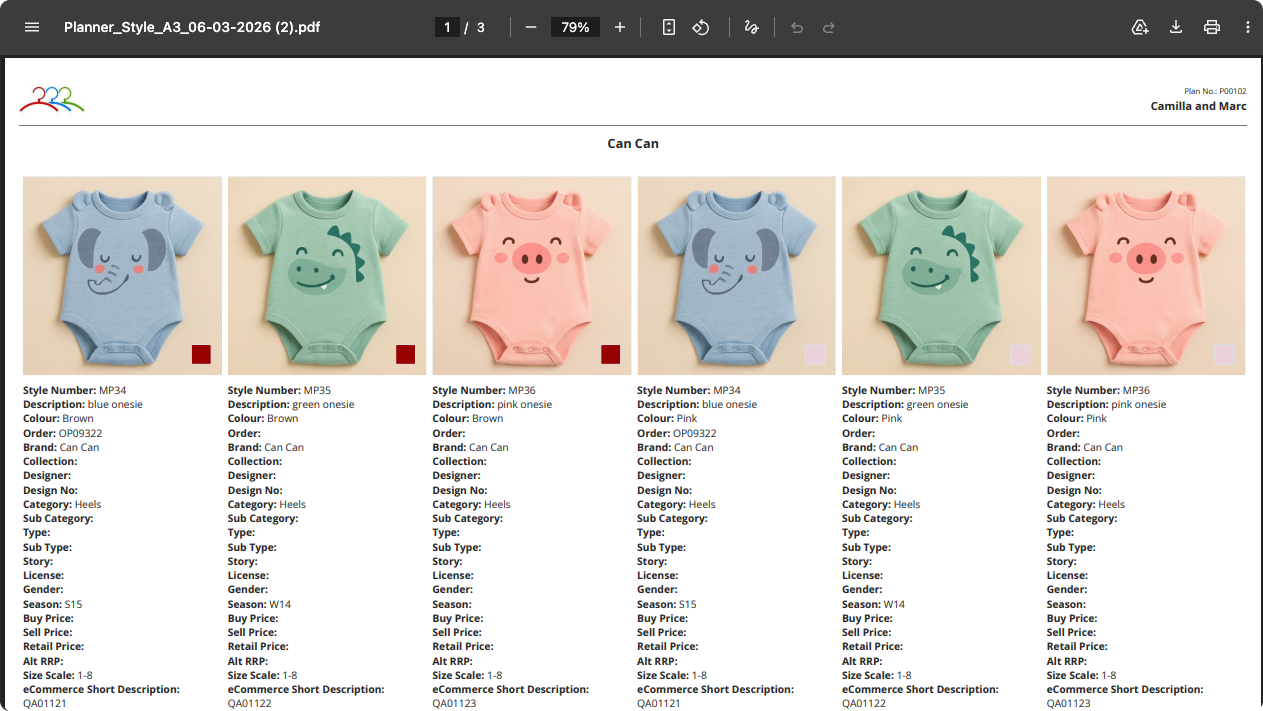The image size is (1263, 711).
Task: Click the redo arrow icon
Action: click(829, 27)
